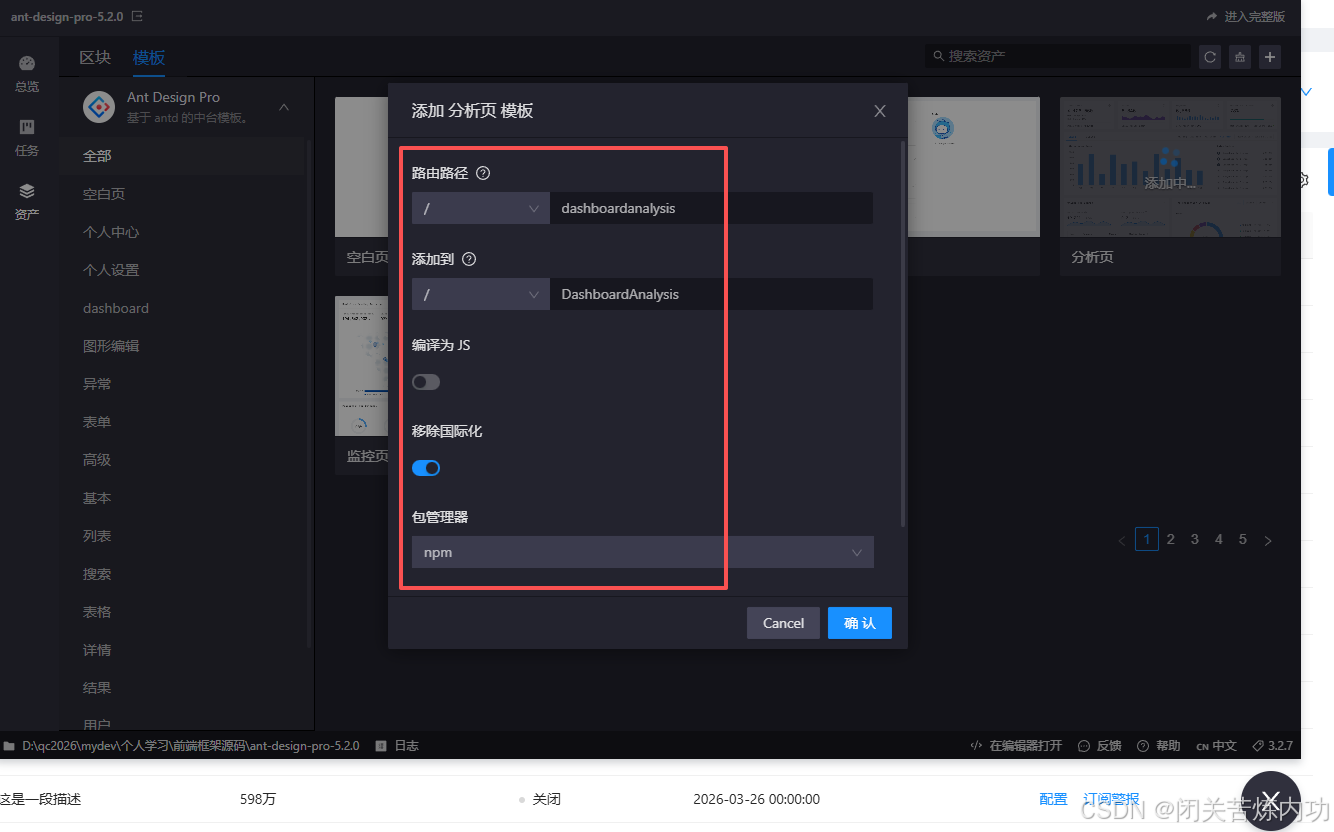
Task: Click the folder icon in the status bar
Action: (x=9, y=746)
